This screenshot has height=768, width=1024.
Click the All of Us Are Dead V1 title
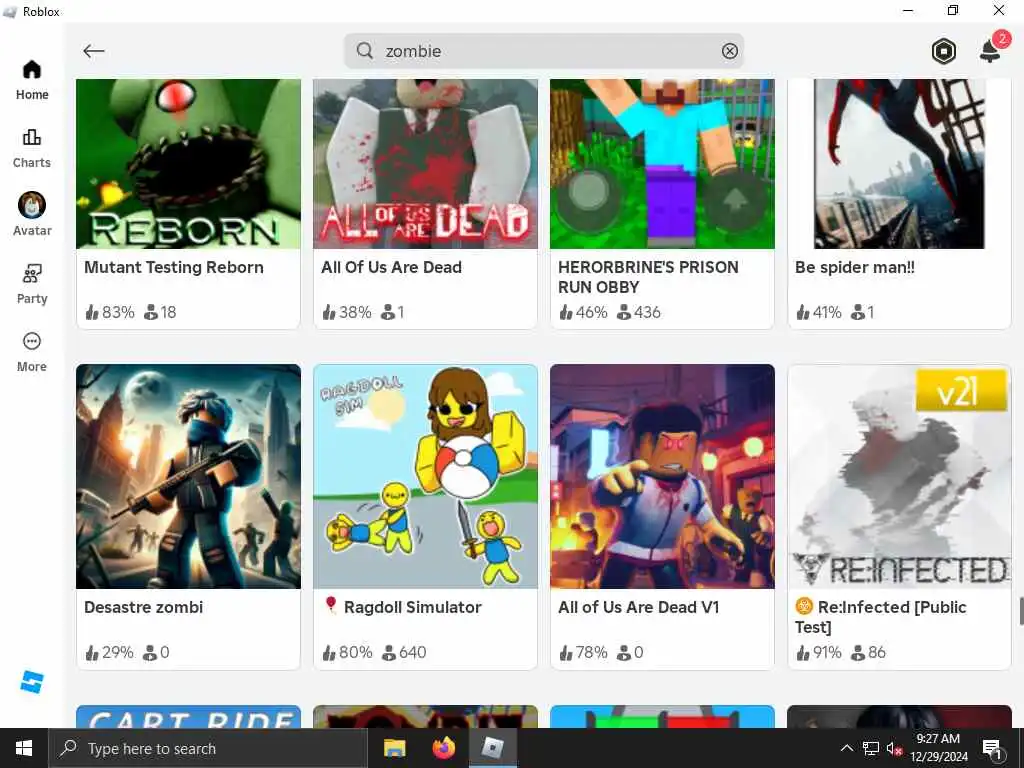point(639,607)
